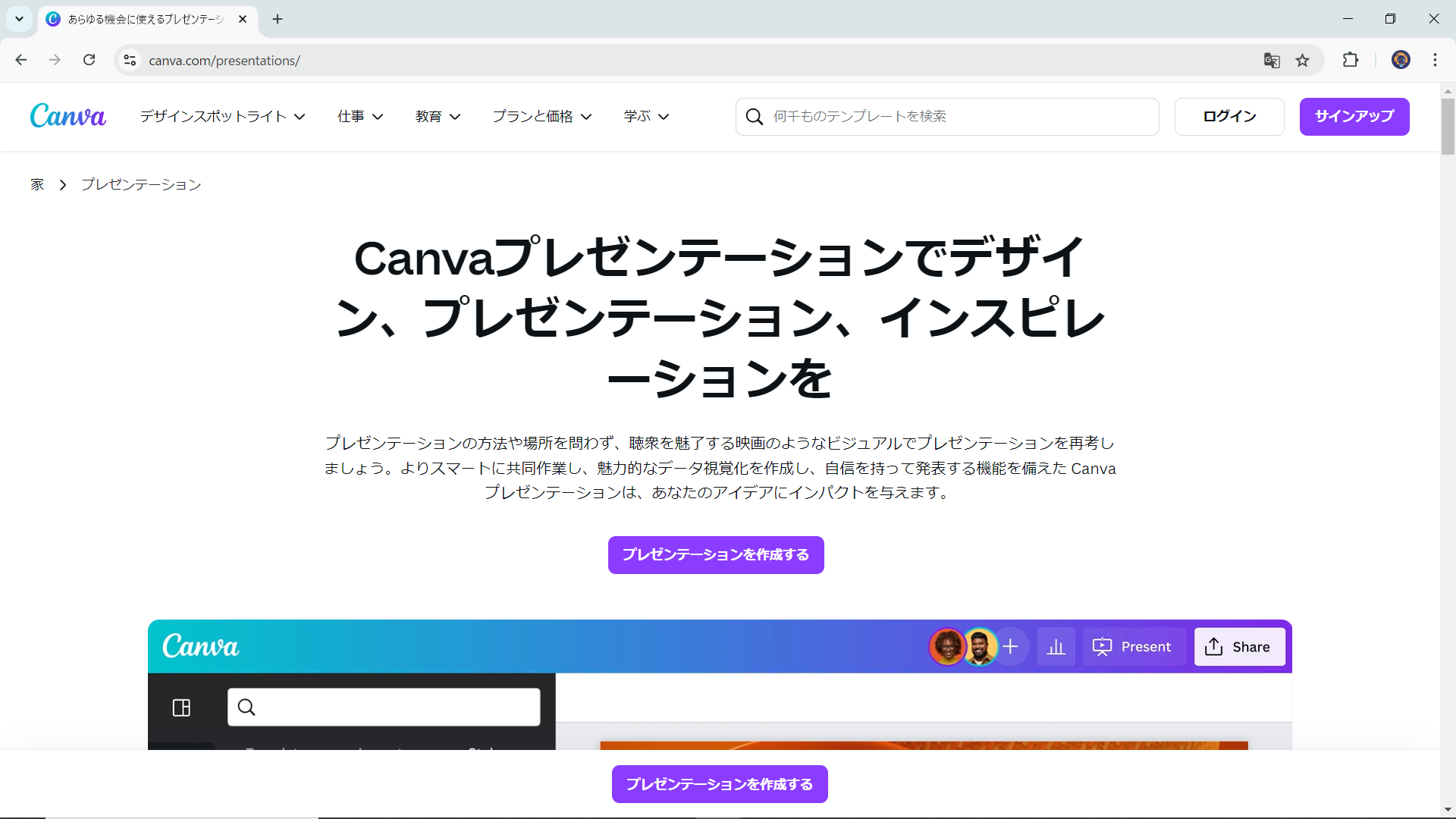1456x819 pixels.
Task: Expand the プランと価格 dropdown menu
Action: 541,116
